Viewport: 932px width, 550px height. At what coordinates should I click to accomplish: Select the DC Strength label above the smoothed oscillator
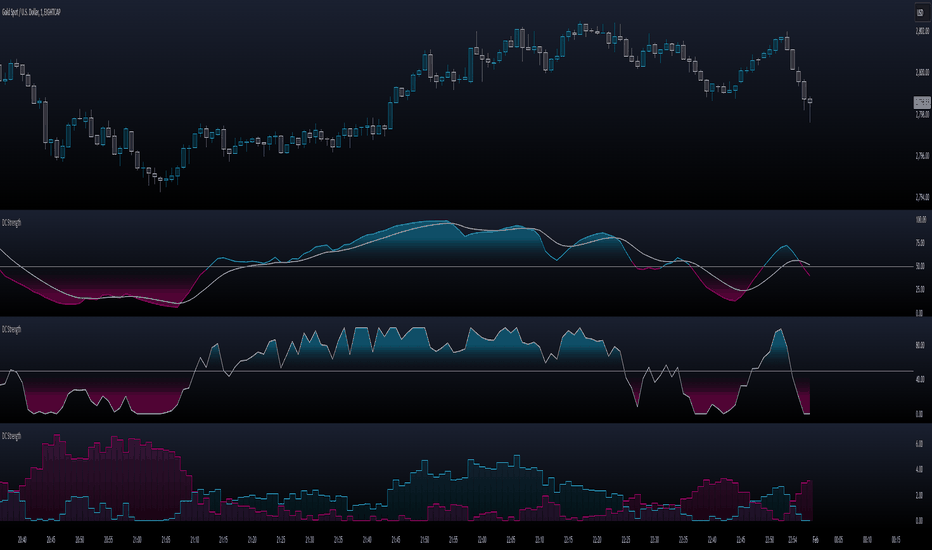pos(11,222)
